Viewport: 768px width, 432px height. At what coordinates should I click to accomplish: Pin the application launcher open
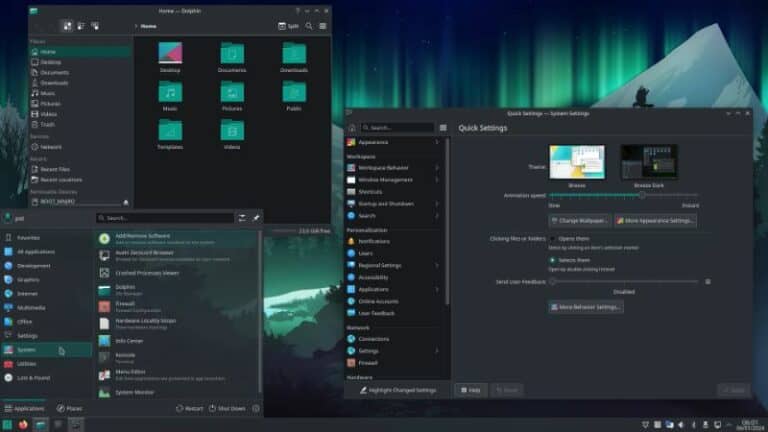[256, 218]
